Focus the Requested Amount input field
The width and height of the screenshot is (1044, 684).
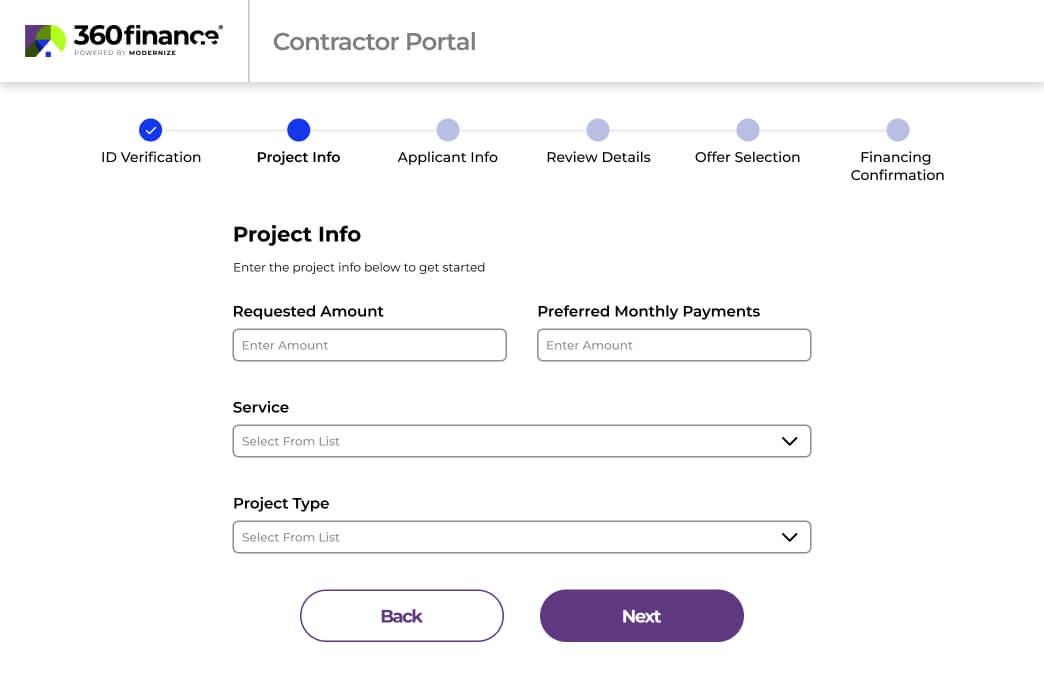(370, 345)
